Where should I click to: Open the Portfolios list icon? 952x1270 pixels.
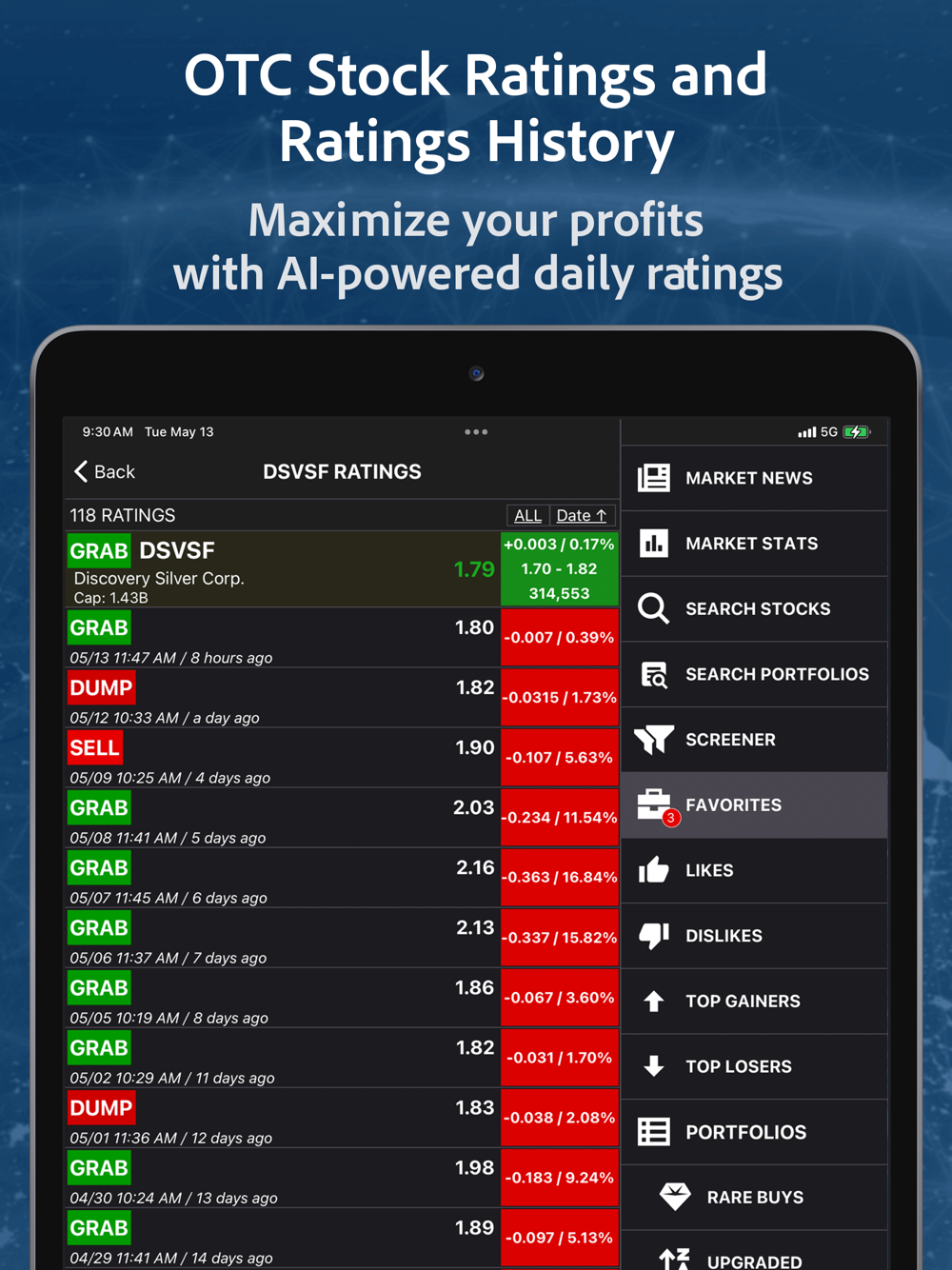654,1132
